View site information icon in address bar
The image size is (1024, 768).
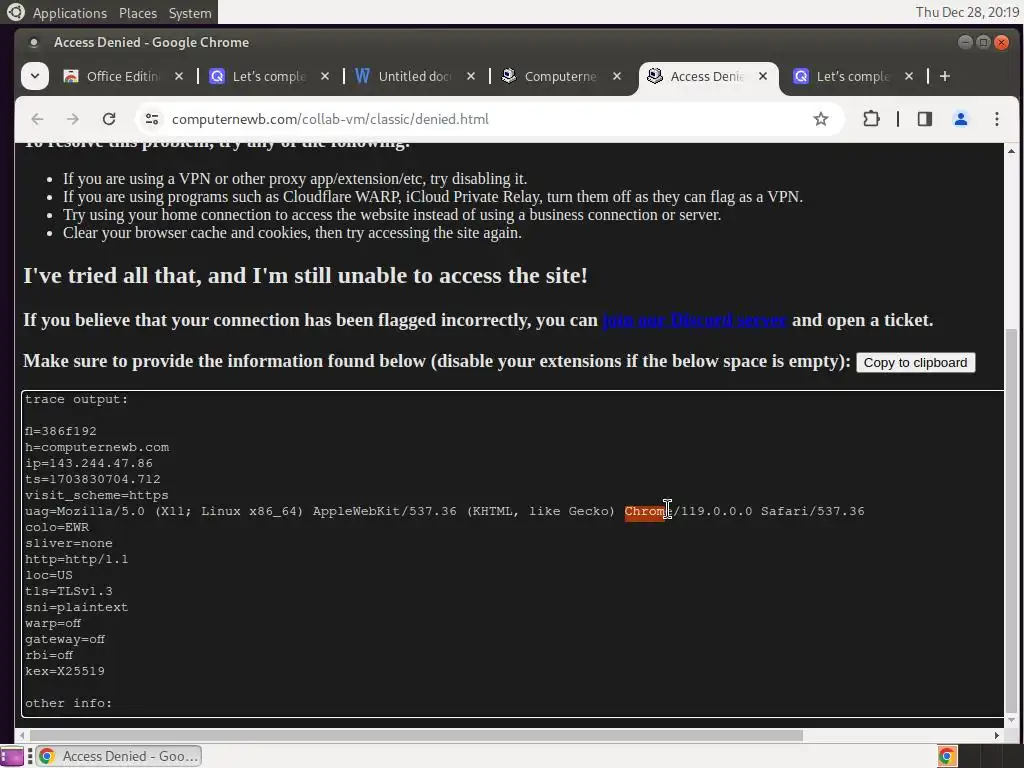click(x=152, y=119)
